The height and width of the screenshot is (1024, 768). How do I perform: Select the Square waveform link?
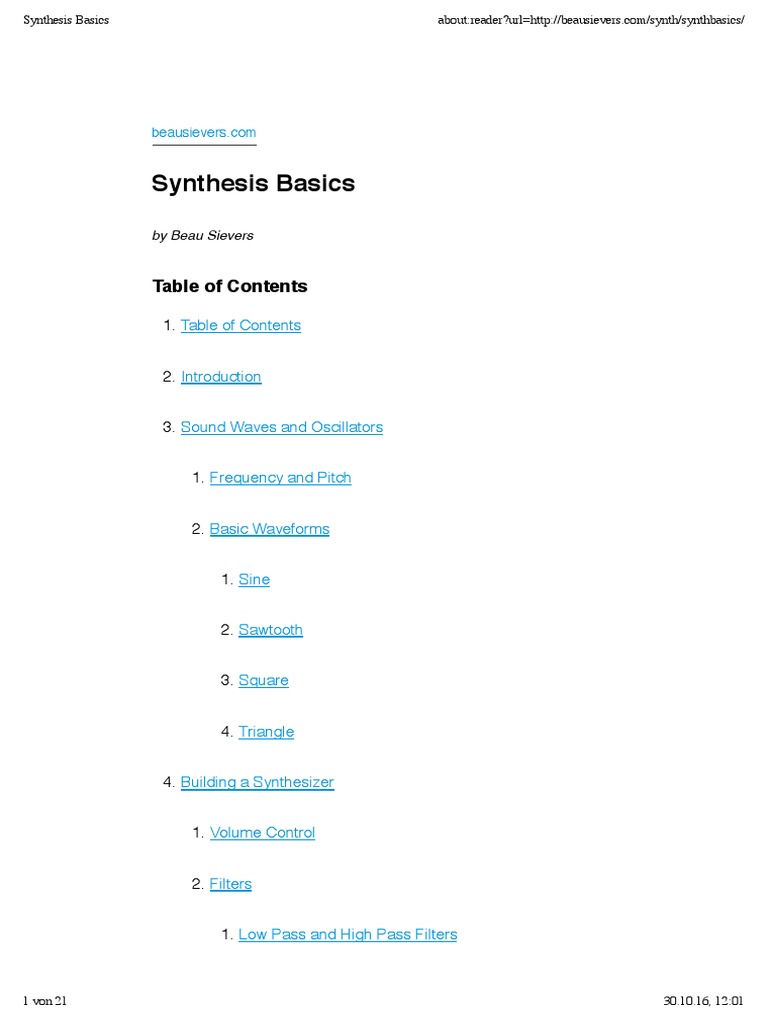263,681
